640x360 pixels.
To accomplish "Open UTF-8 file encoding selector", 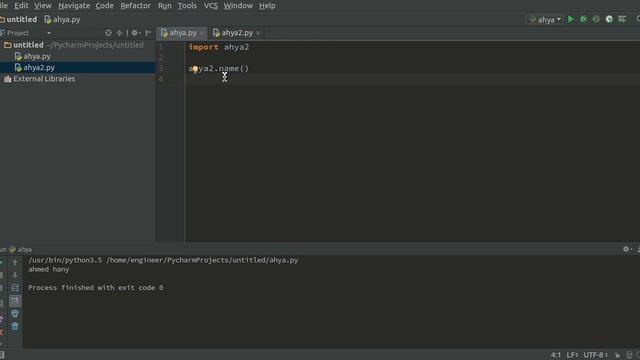I will point(596,355).
